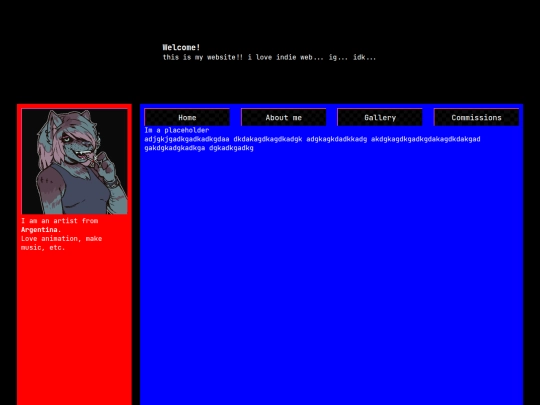
Task: Visit the Commissions page
Action: (x=476, y=117)
